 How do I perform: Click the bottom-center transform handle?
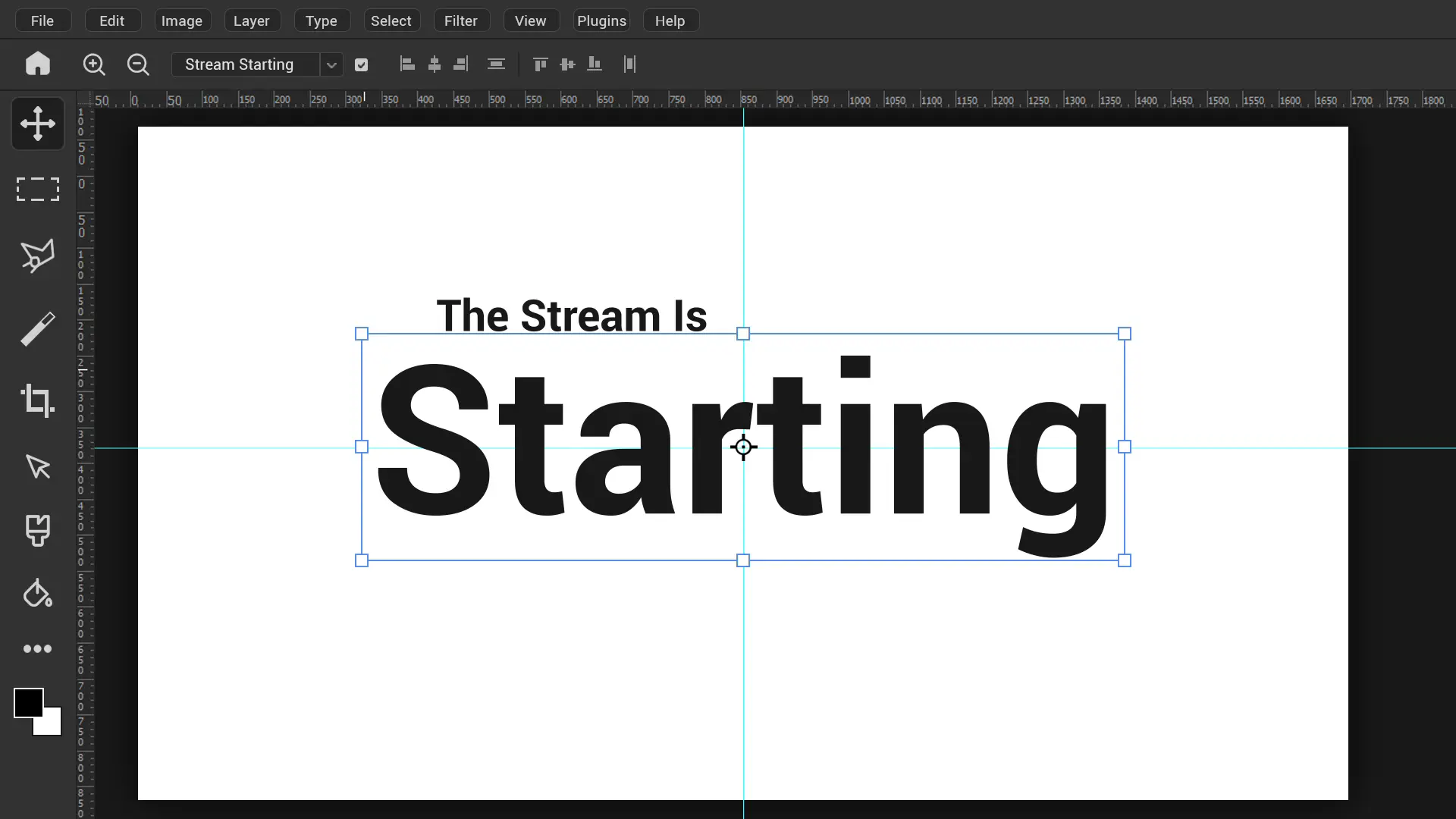pos(743,560)
